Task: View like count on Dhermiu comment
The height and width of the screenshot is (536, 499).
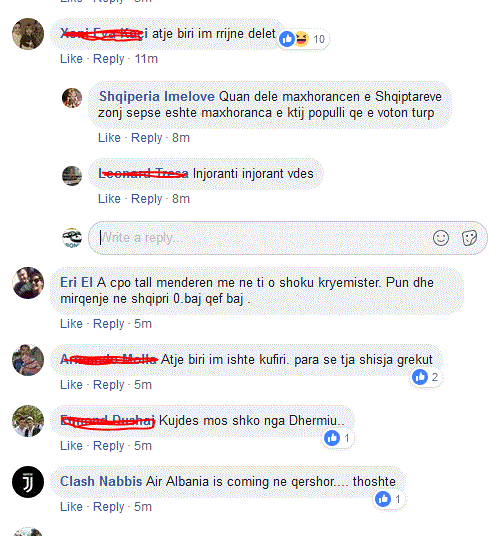Action: (x=337, y=438)
